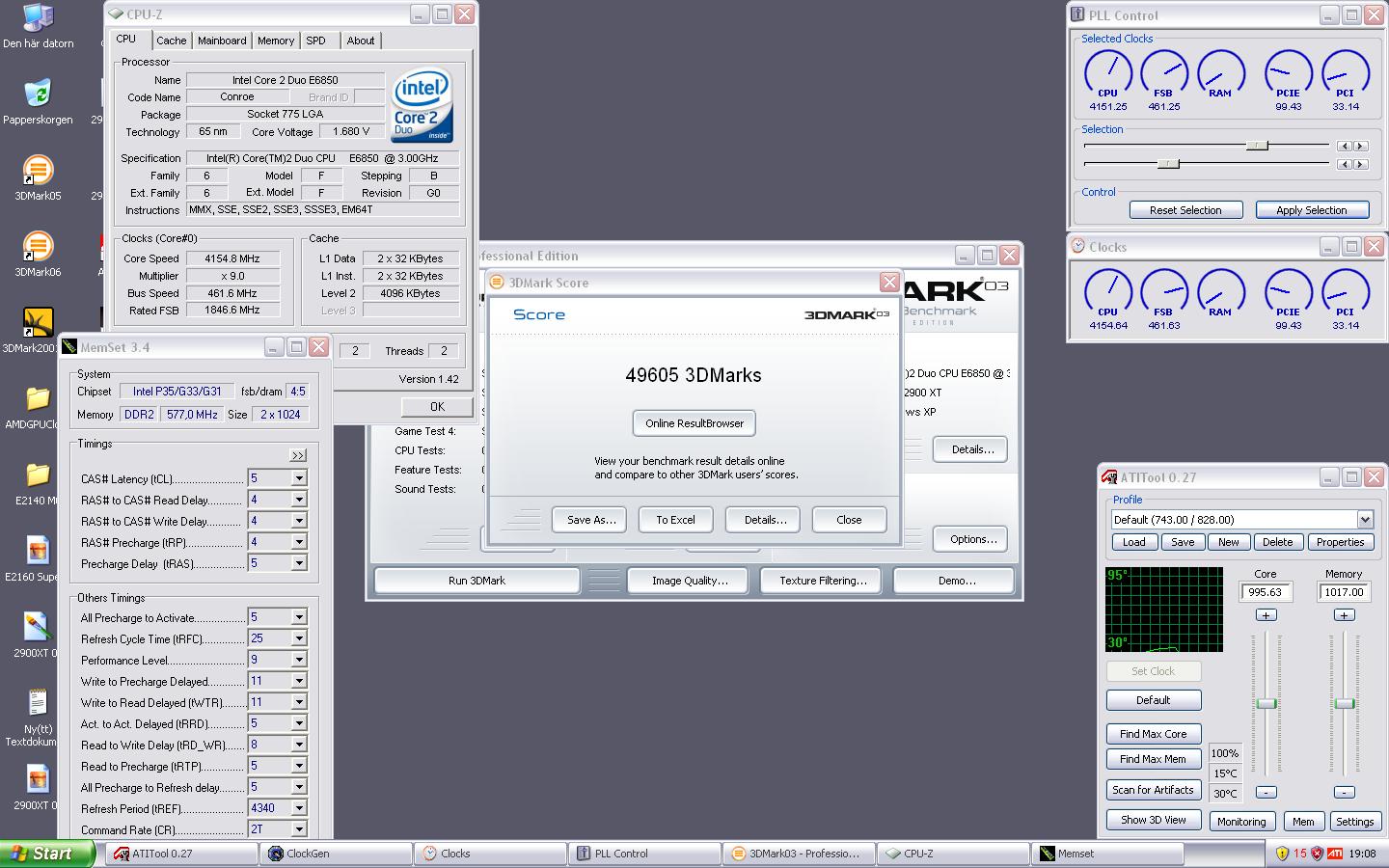Click Find Max Core in ATITool
1389x868 pixels.
[1153, 734]
